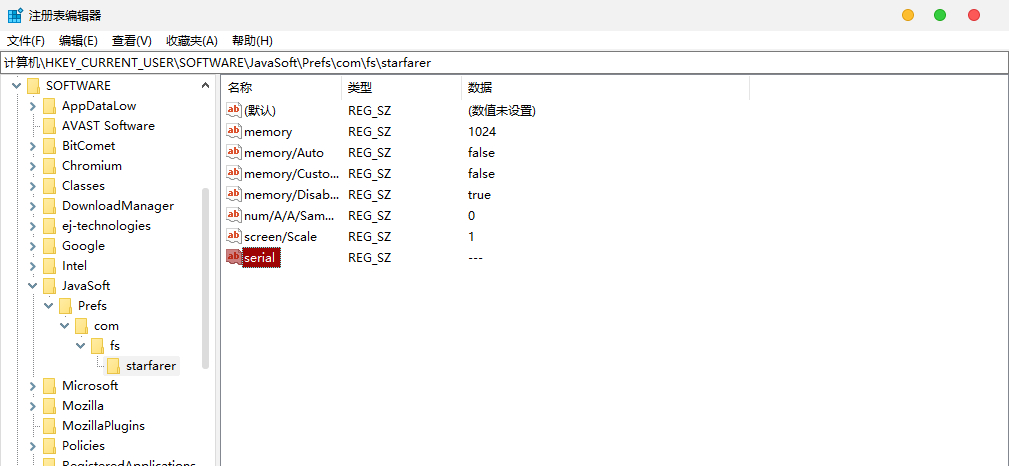1009x466 pixels.
Task: Open the 帮助(H) menu
Action: click(252, 41)
